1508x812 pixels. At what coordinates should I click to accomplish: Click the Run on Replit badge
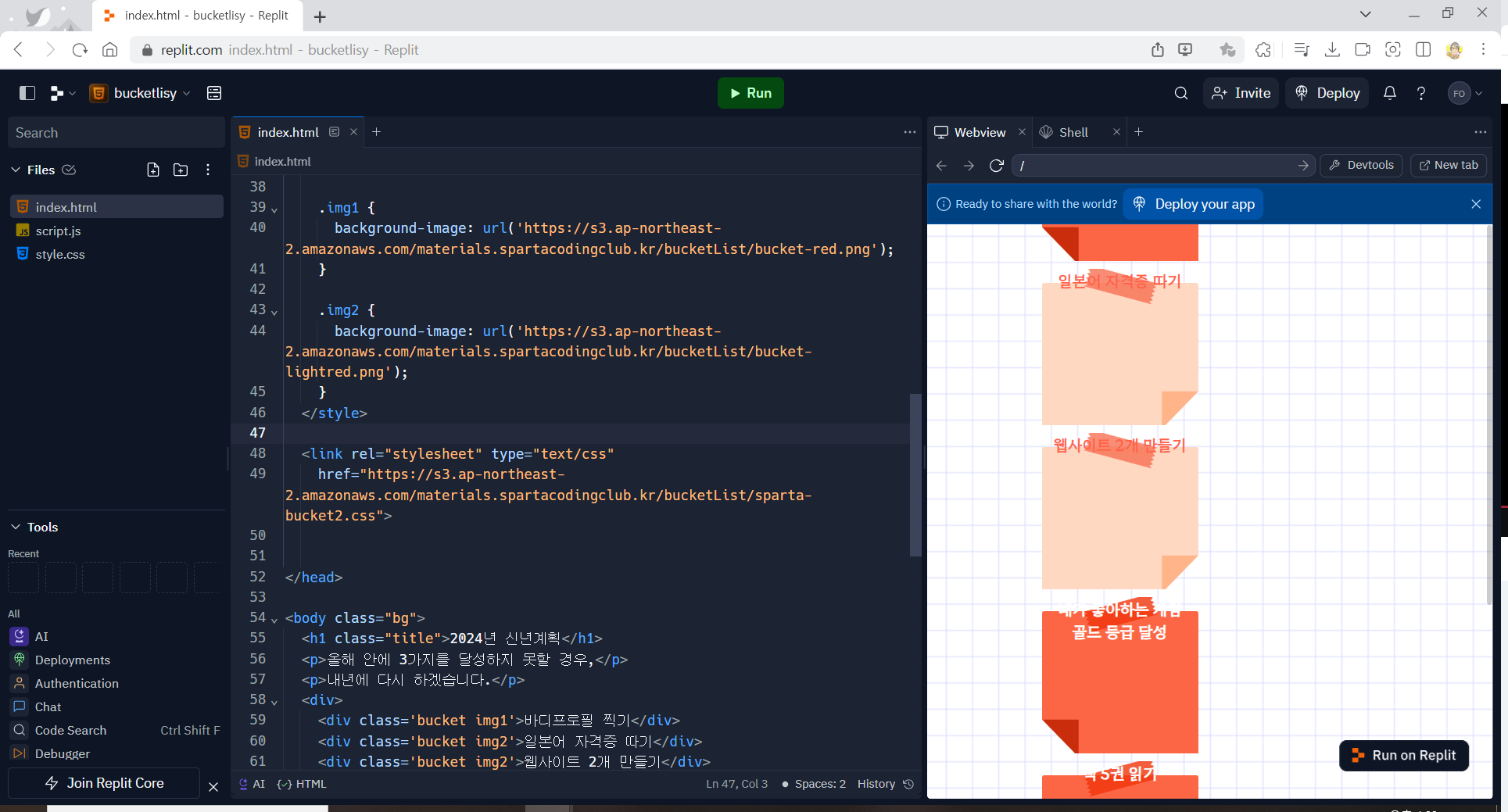(1404, 756)
